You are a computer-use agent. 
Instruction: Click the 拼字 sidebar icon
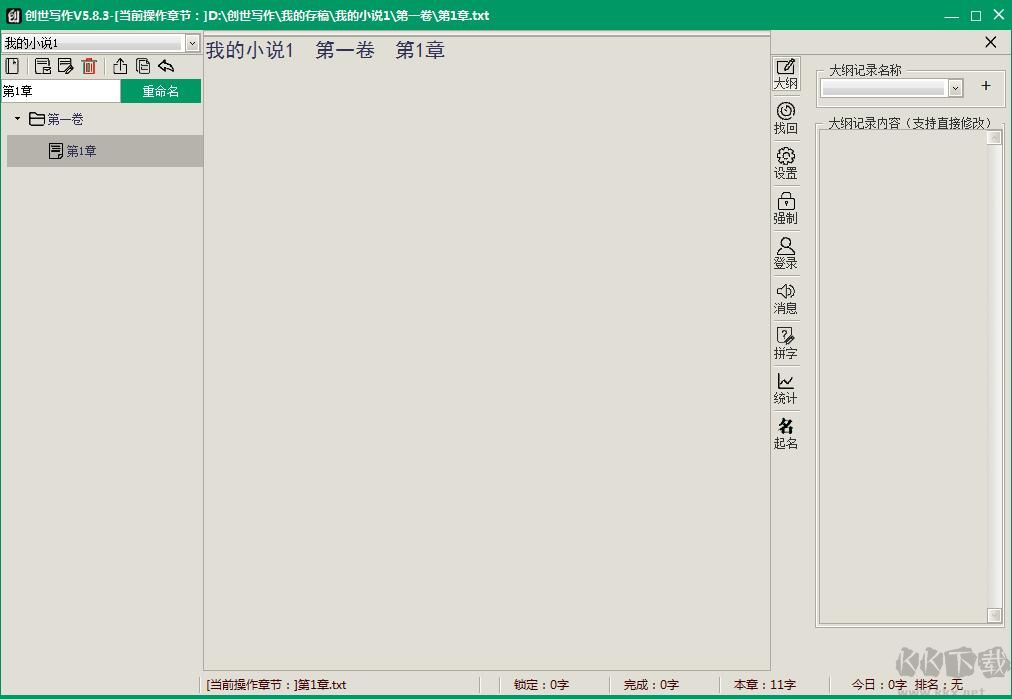tap(786, 343)
